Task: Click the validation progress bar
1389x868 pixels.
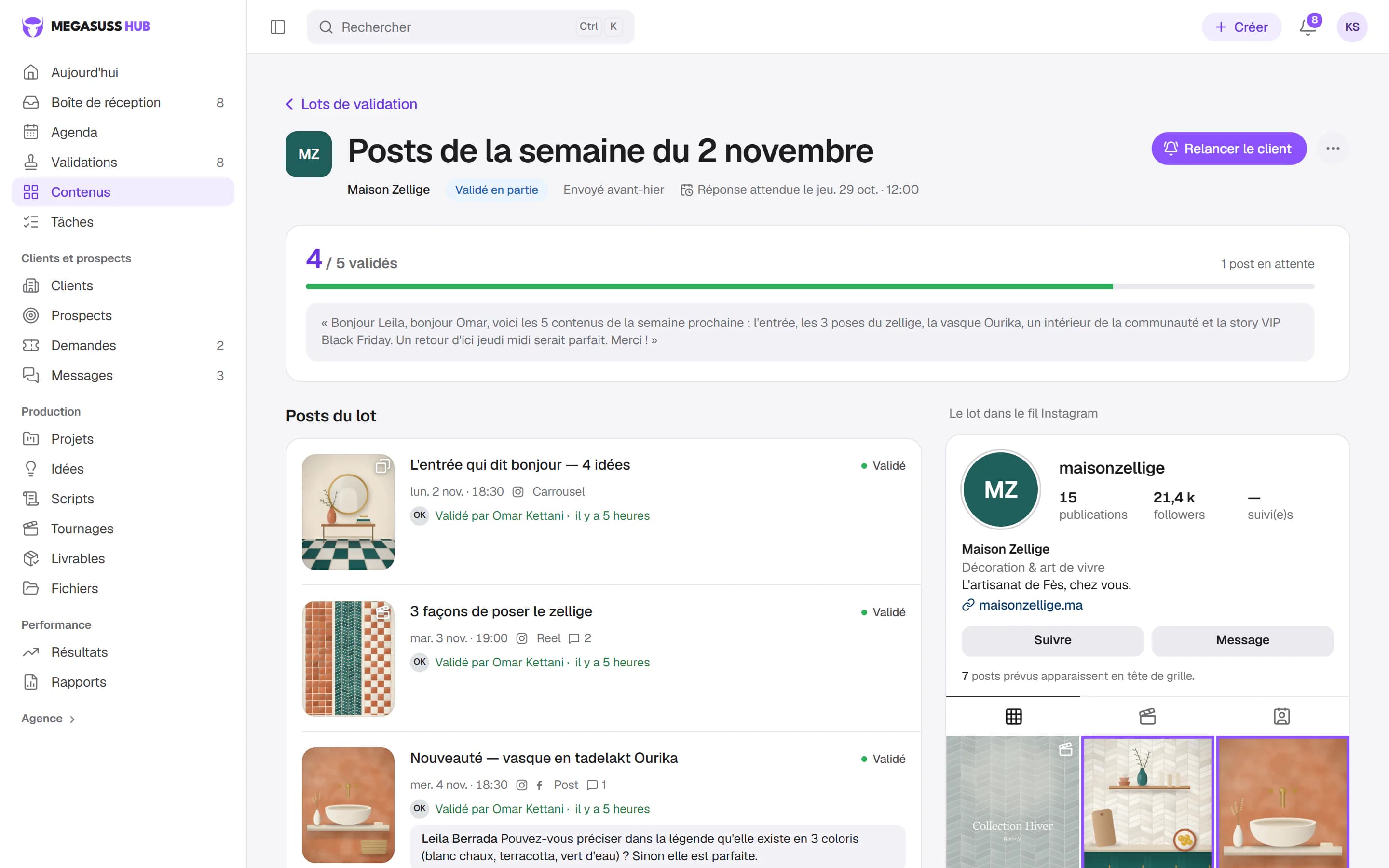Action: [x=810, y=286]
